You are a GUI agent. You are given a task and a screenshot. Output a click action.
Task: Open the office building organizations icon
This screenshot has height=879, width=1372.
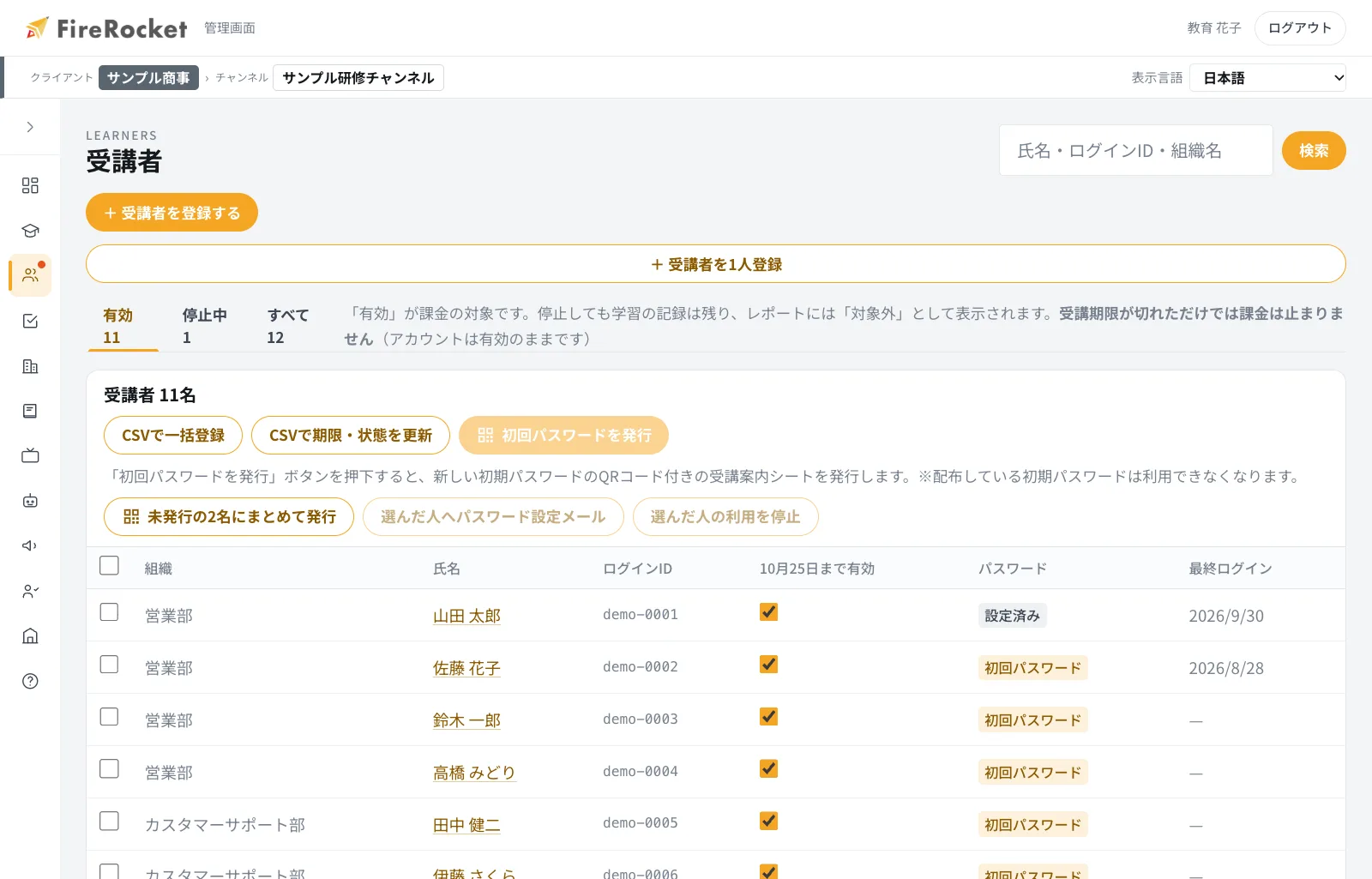tap(30, 366)
